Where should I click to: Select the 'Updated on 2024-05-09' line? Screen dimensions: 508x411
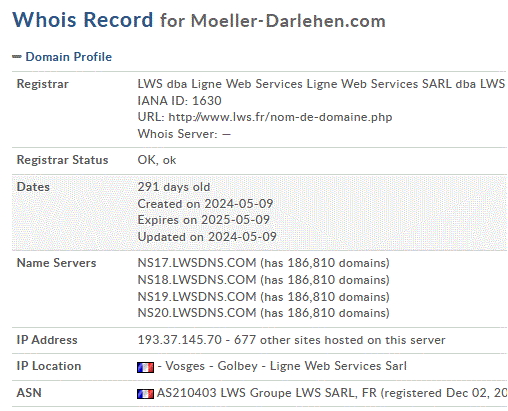(x=207, y=237)
